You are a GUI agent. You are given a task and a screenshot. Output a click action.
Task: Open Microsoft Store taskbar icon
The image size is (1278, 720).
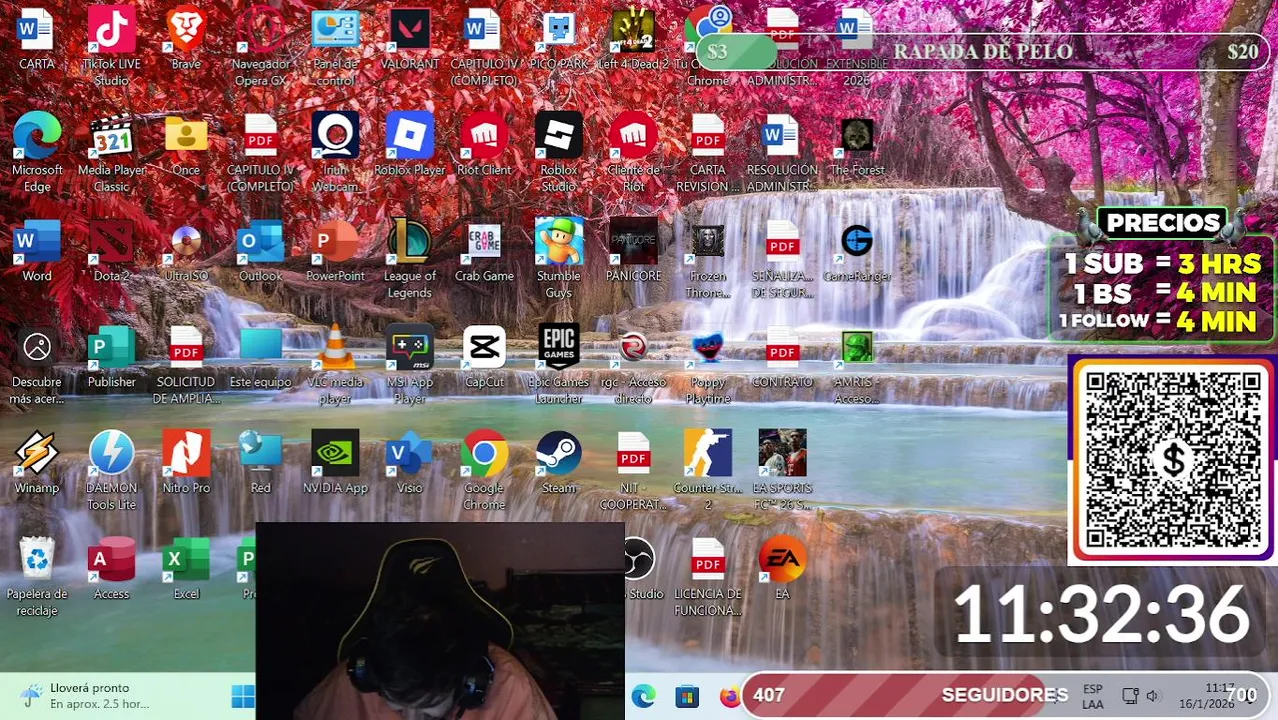[x=687, y=696]
